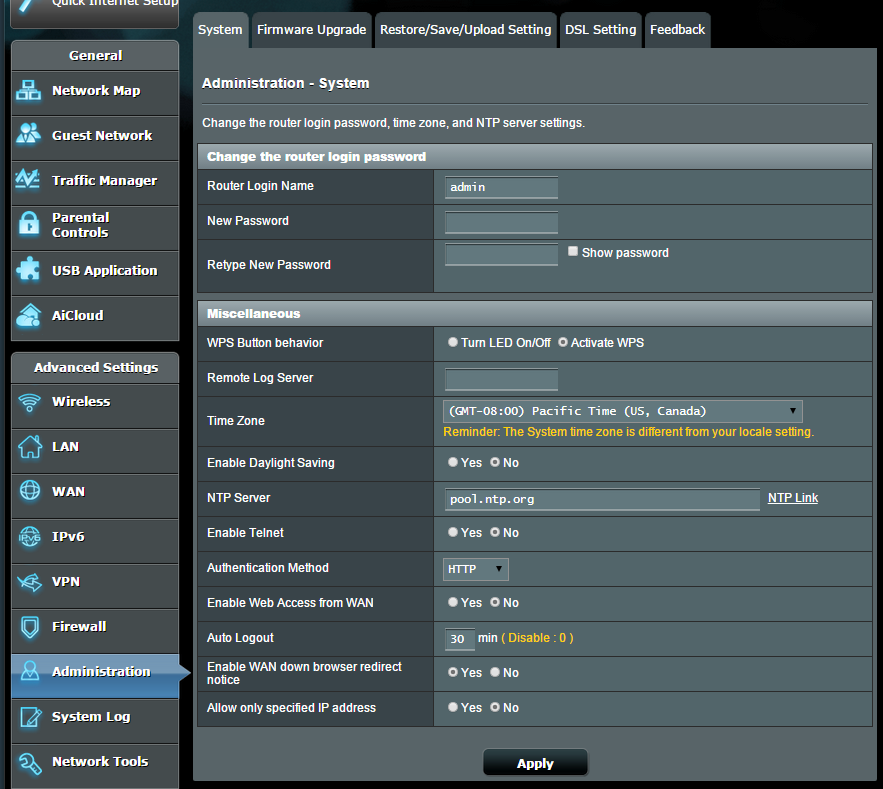Select Turn LED On/Off for WPS button

453,342
